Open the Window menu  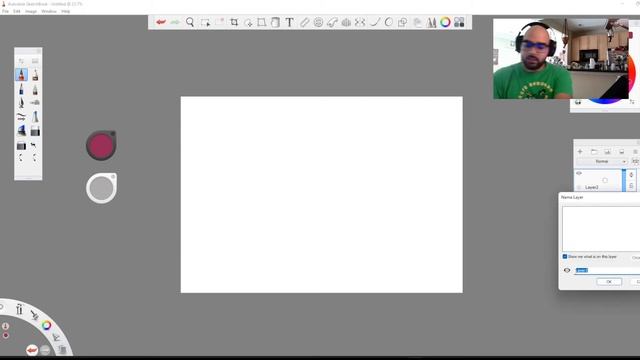pos(49,11)
